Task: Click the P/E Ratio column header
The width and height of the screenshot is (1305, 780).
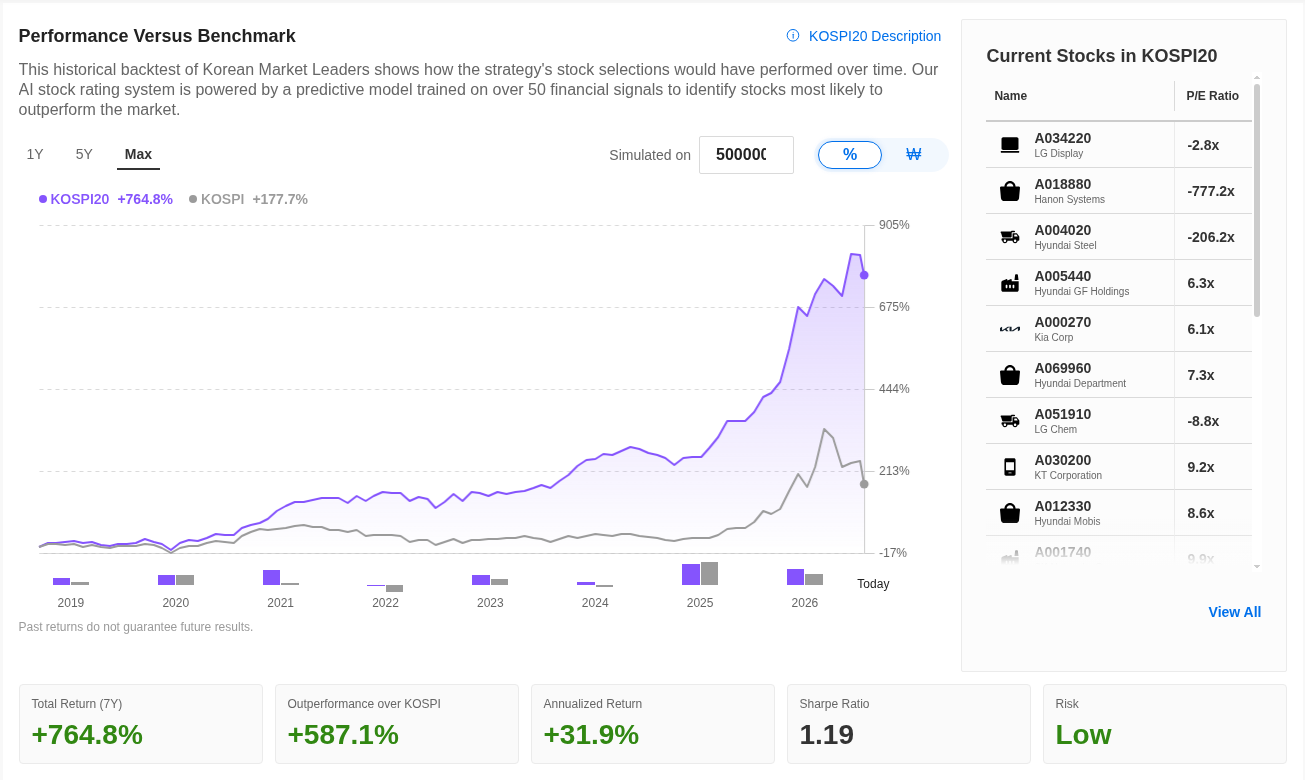Action: click(x=1213, y=96)
